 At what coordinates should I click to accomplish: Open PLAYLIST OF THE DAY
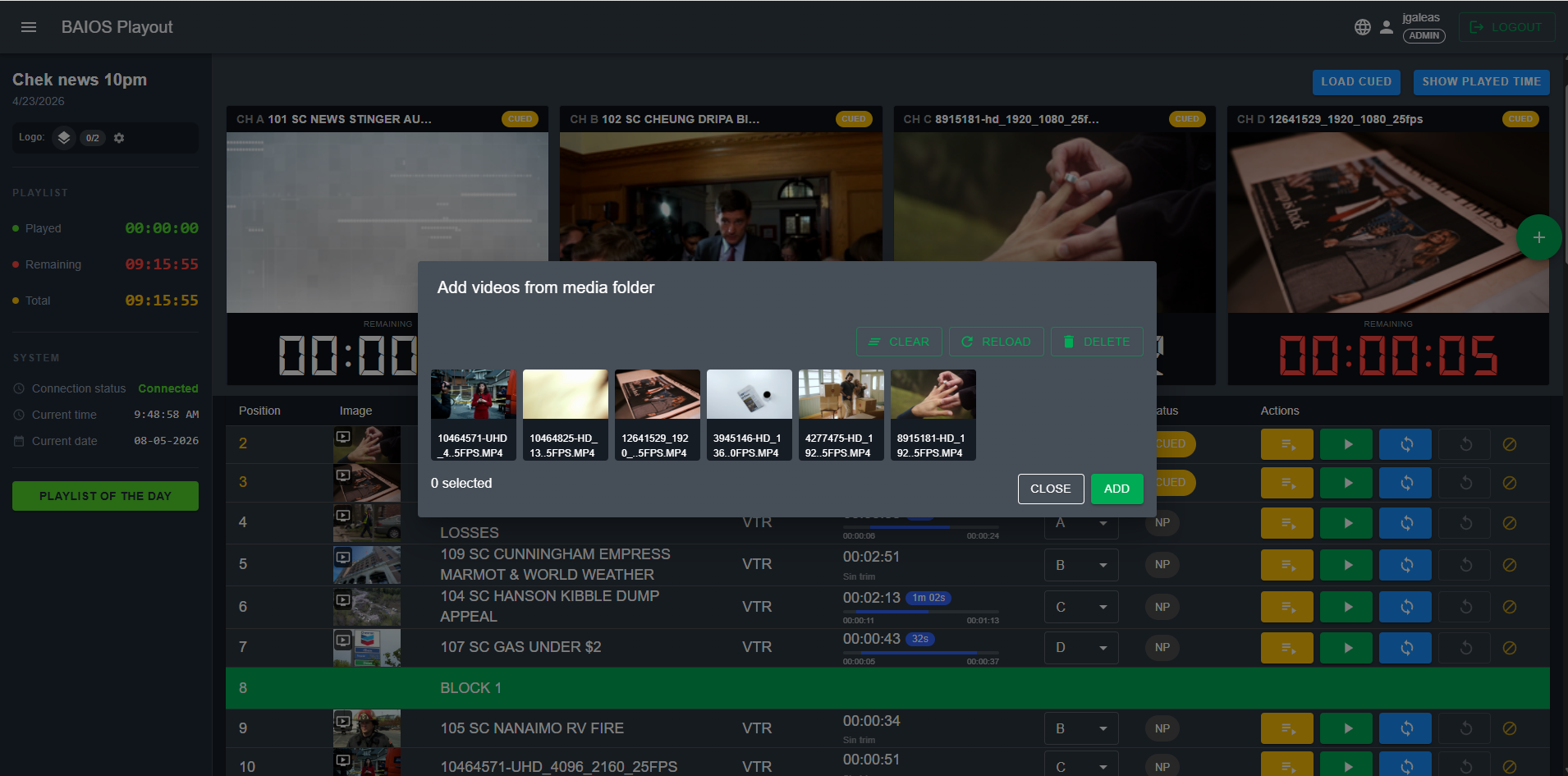pos(105,496)
